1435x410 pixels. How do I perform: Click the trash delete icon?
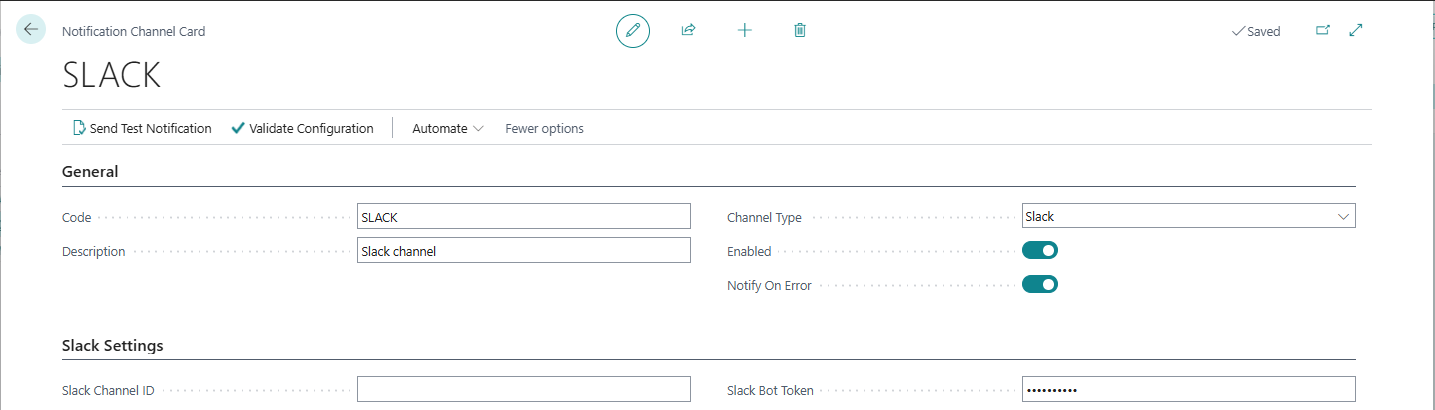pos(800,31)
